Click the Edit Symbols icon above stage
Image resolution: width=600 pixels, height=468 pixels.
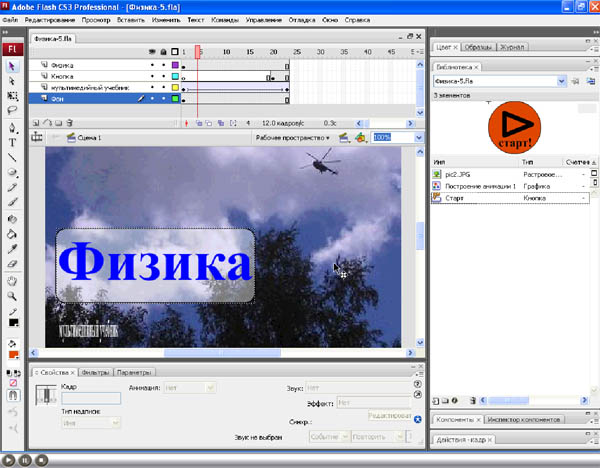click(360, 137)
